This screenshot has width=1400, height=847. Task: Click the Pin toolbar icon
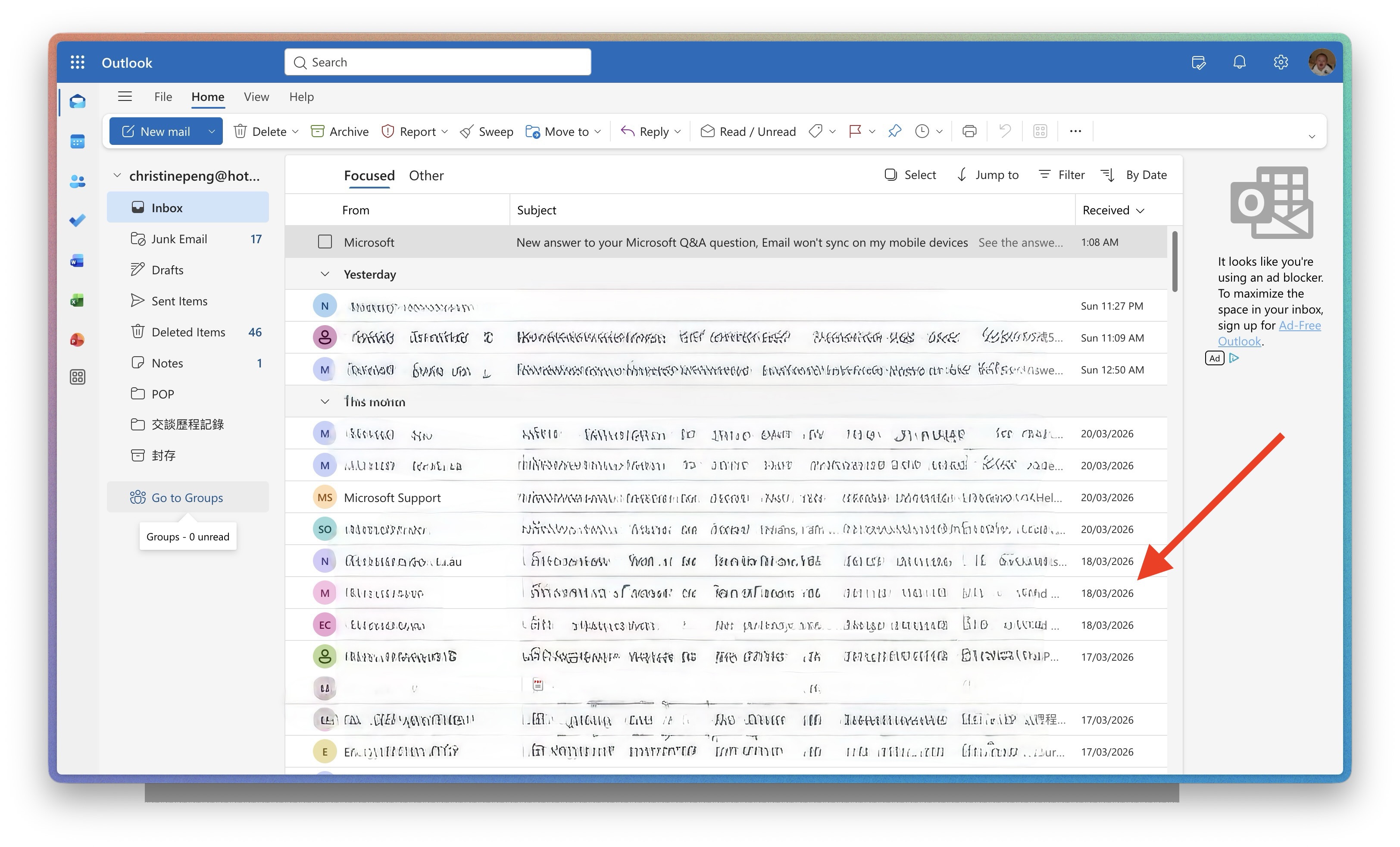tap(894, 131)
